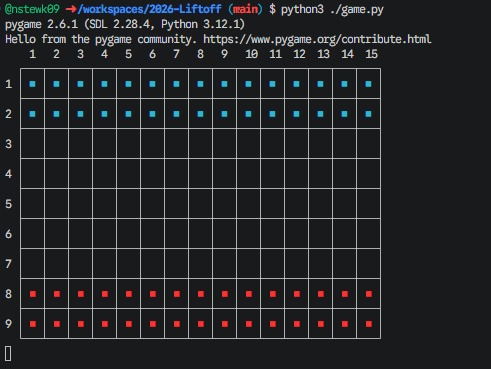Select blue piece at row 1 column 1
The image size is (491, 369).
(x=32, y=84)
